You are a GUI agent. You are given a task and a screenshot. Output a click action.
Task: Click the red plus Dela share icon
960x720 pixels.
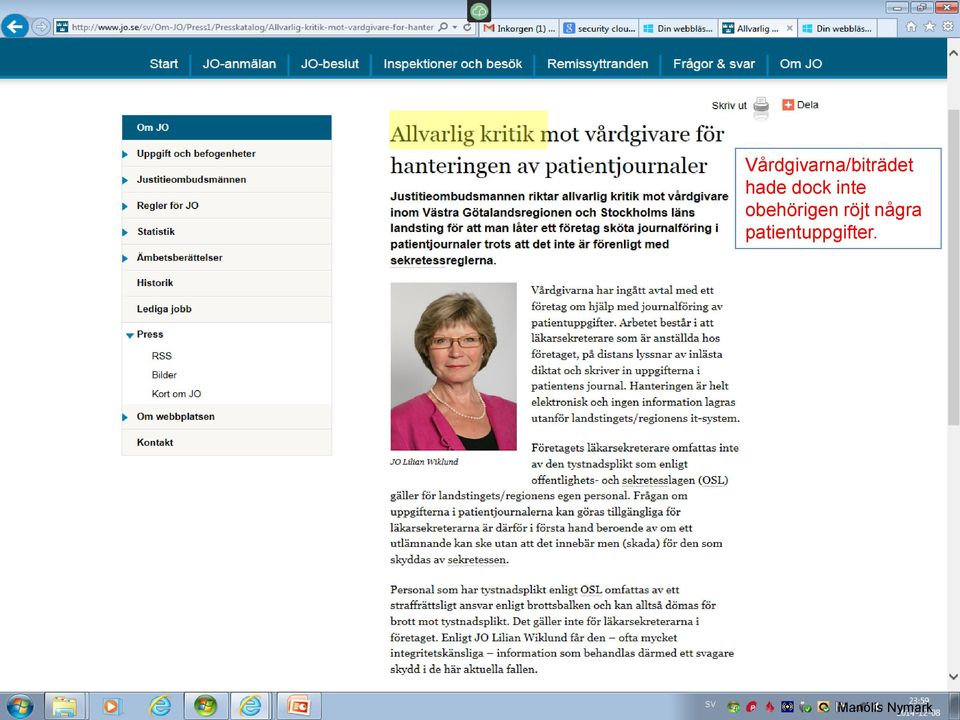coord(788,105)
